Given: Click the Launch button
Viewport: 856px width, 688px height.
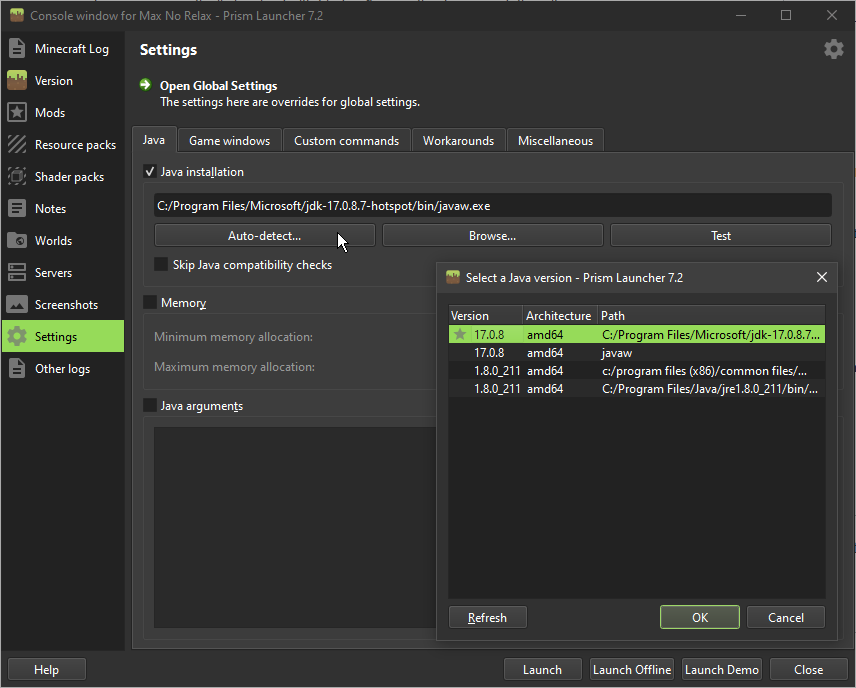Looking at the screenshot, I should pos(542,669).
